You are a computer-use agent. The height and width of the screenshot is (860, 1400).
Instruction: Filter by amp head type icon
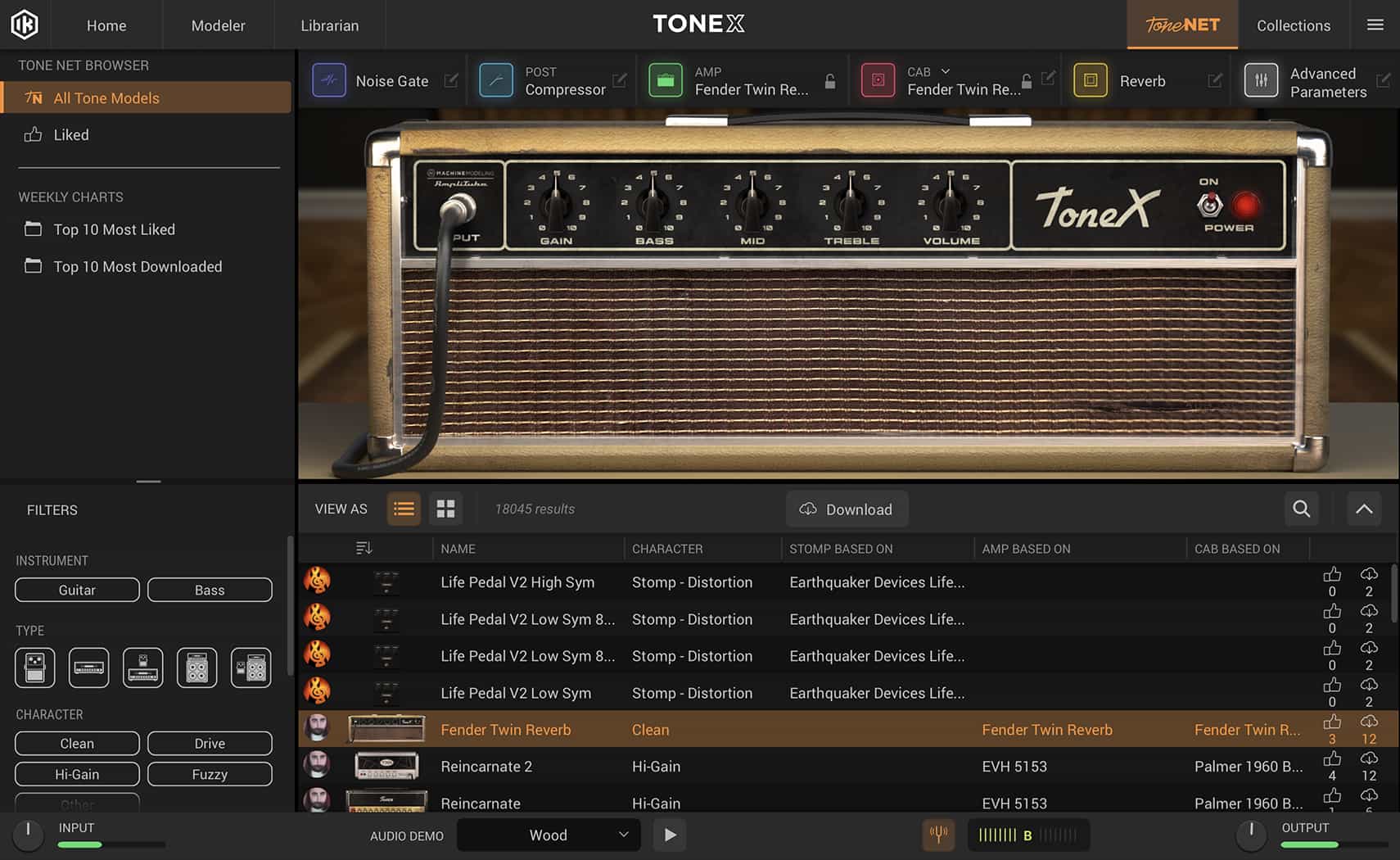click(88, 668)
